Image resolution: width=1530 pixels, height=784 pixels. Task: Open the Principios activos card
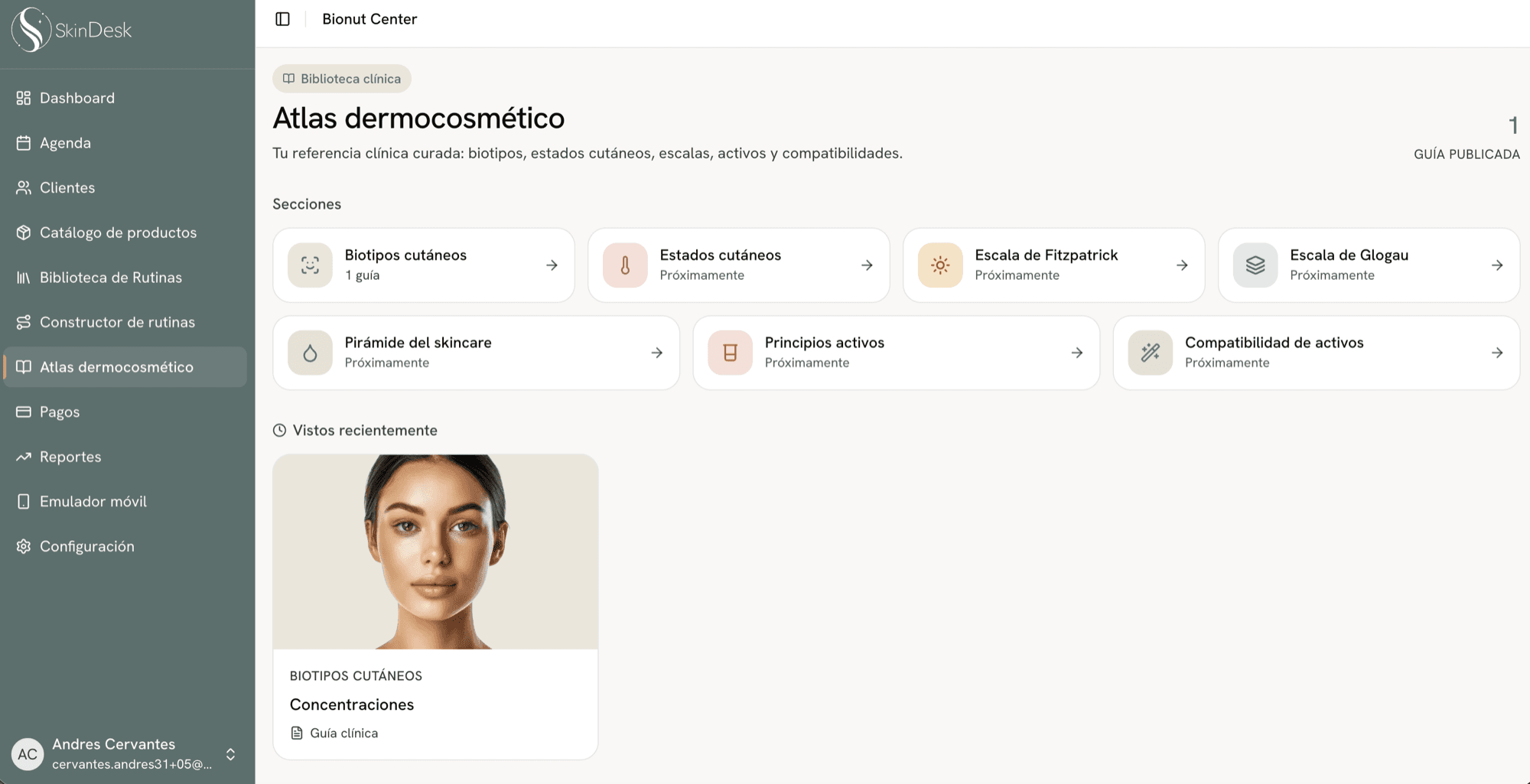tap(897, 353)
